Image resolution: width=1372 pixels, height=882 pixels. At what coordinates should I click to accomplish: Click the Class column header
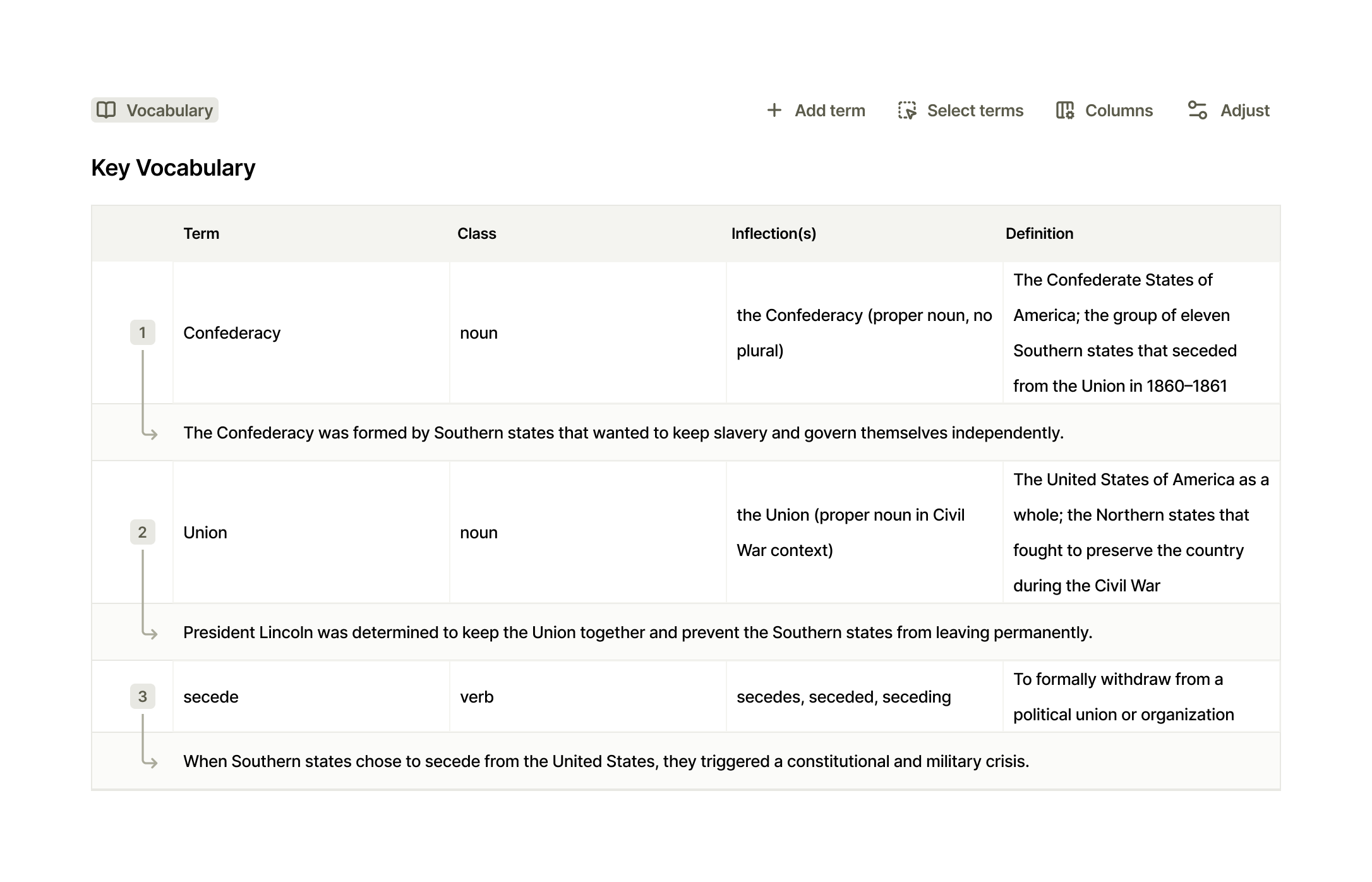pyautogui.click(x=477, y=234)
